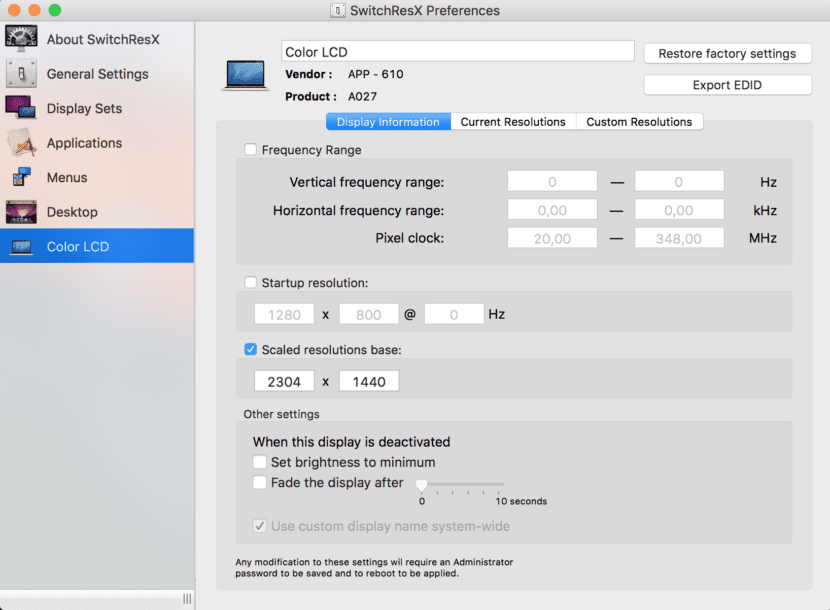
Task: Click startup resolution refresh rate field
Action: pyautogui.click(x=454, y=315)
